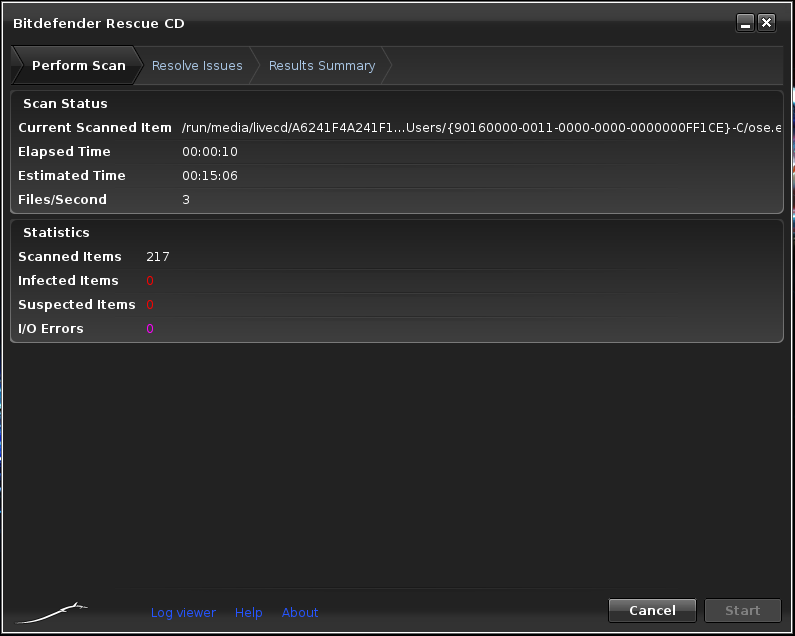
Task: Switch to the Perform Scan tab
Action: 78,65
